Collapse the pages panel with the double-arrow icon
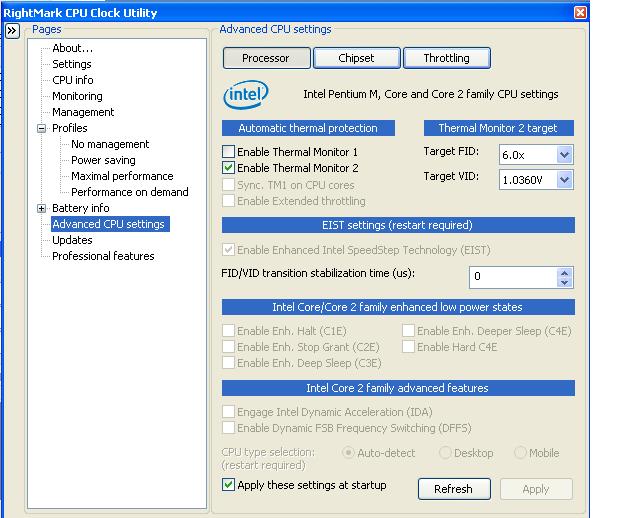Viewport: 640px width, 518px height. pyautogui.click(x=12, y=31)
